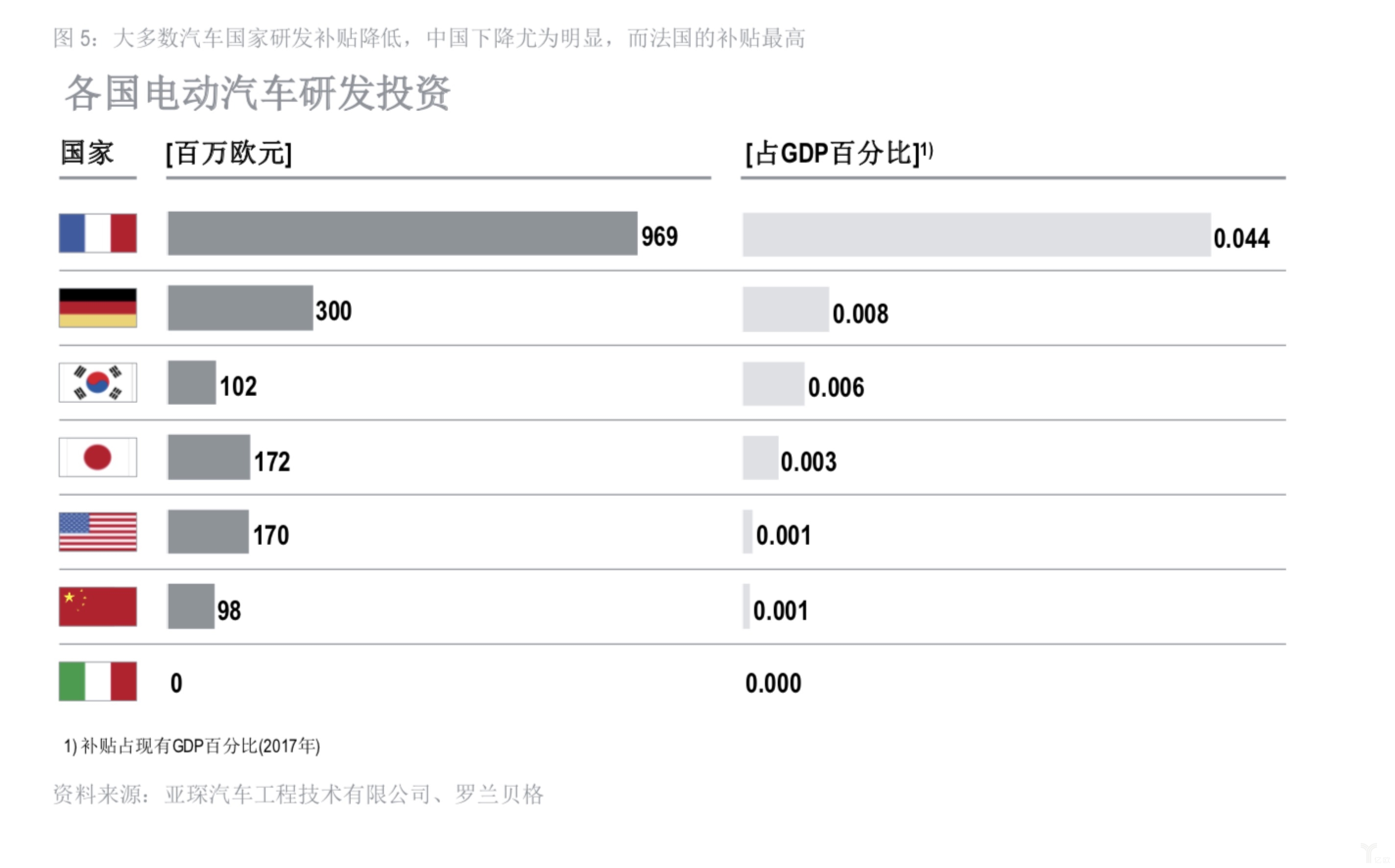The height and width of the screenshot is (868, 1395).
Task: Click the 资料来源 source line
Action: (298, 795)
